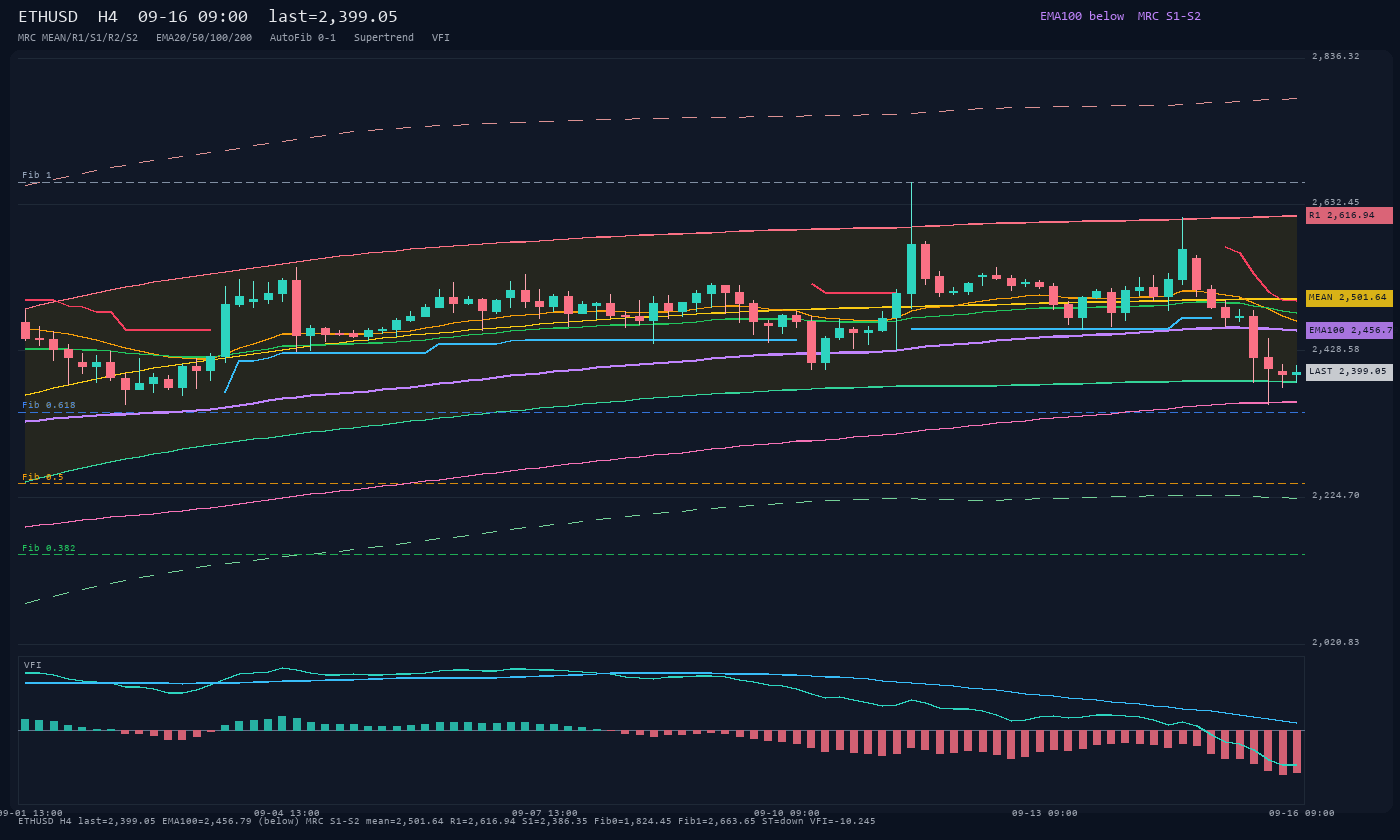Image resolution: width=1400 pixels, height=840 pixels.
Task: Click the 2,632.45 price axis label
Action: [x=1336, y=202]
